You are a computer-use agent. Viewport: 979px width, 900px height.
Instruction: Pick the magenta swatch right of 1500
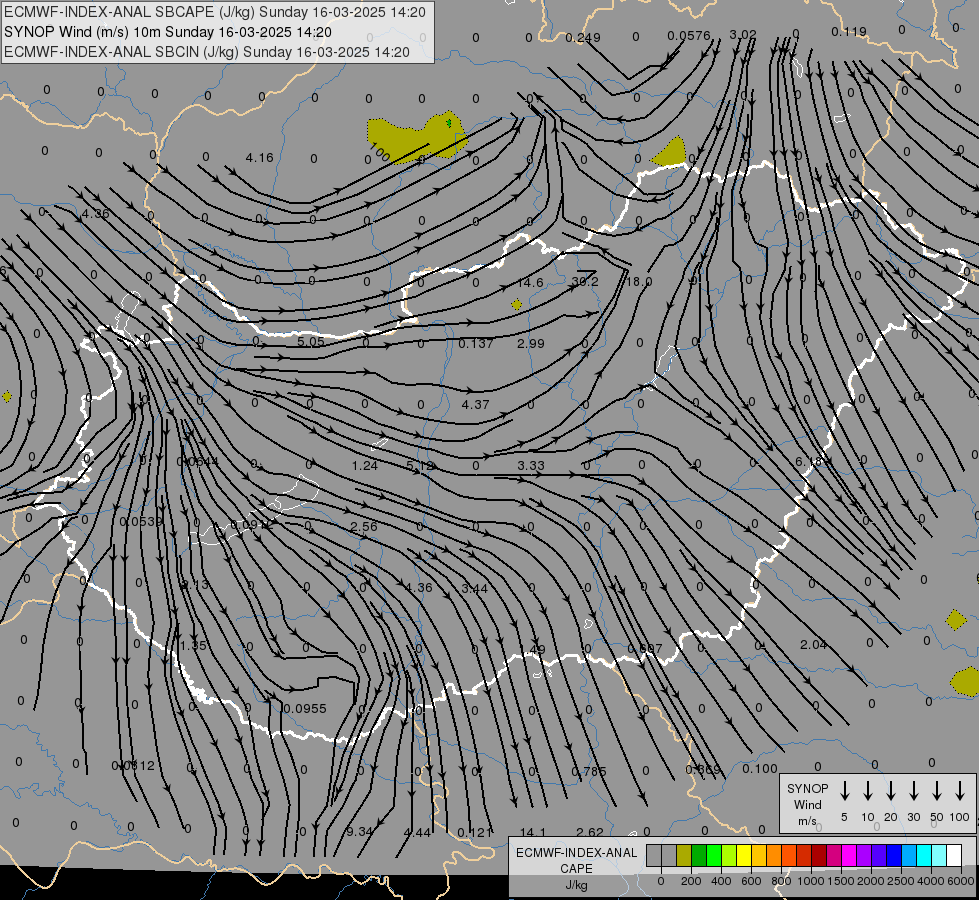click(849, 856)
